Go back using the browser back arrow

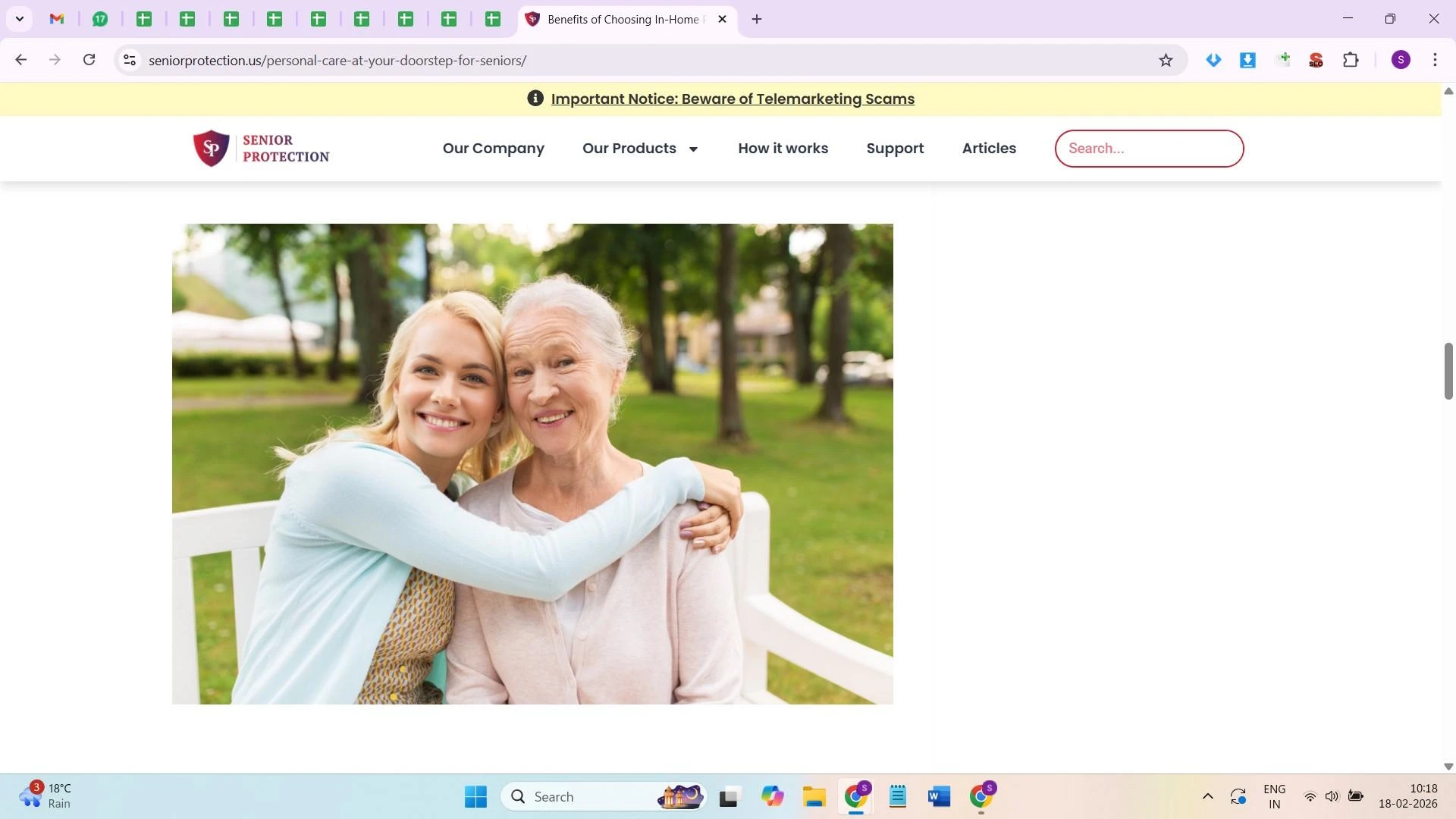21,60
